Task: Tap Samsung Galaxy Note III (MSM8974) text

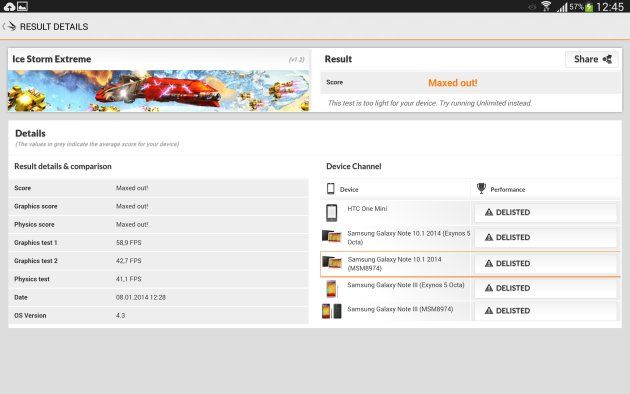Action: pos(400,309)
